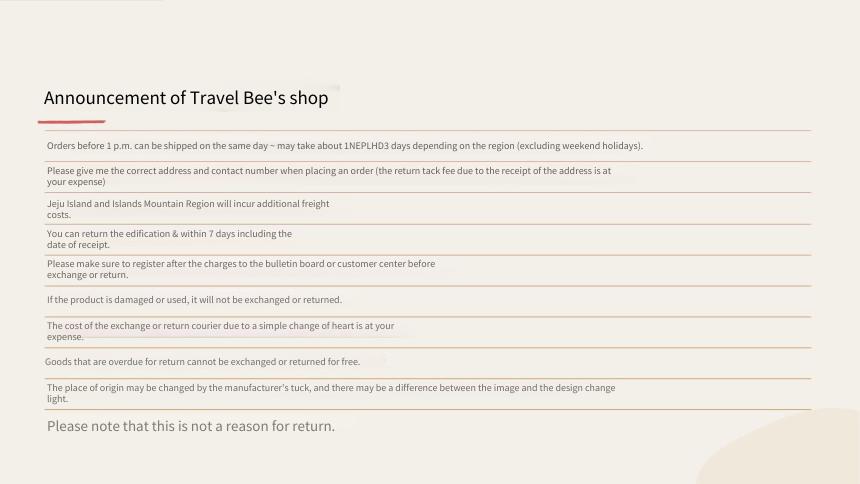Click 'exchange or return.' continuation text

87,275
